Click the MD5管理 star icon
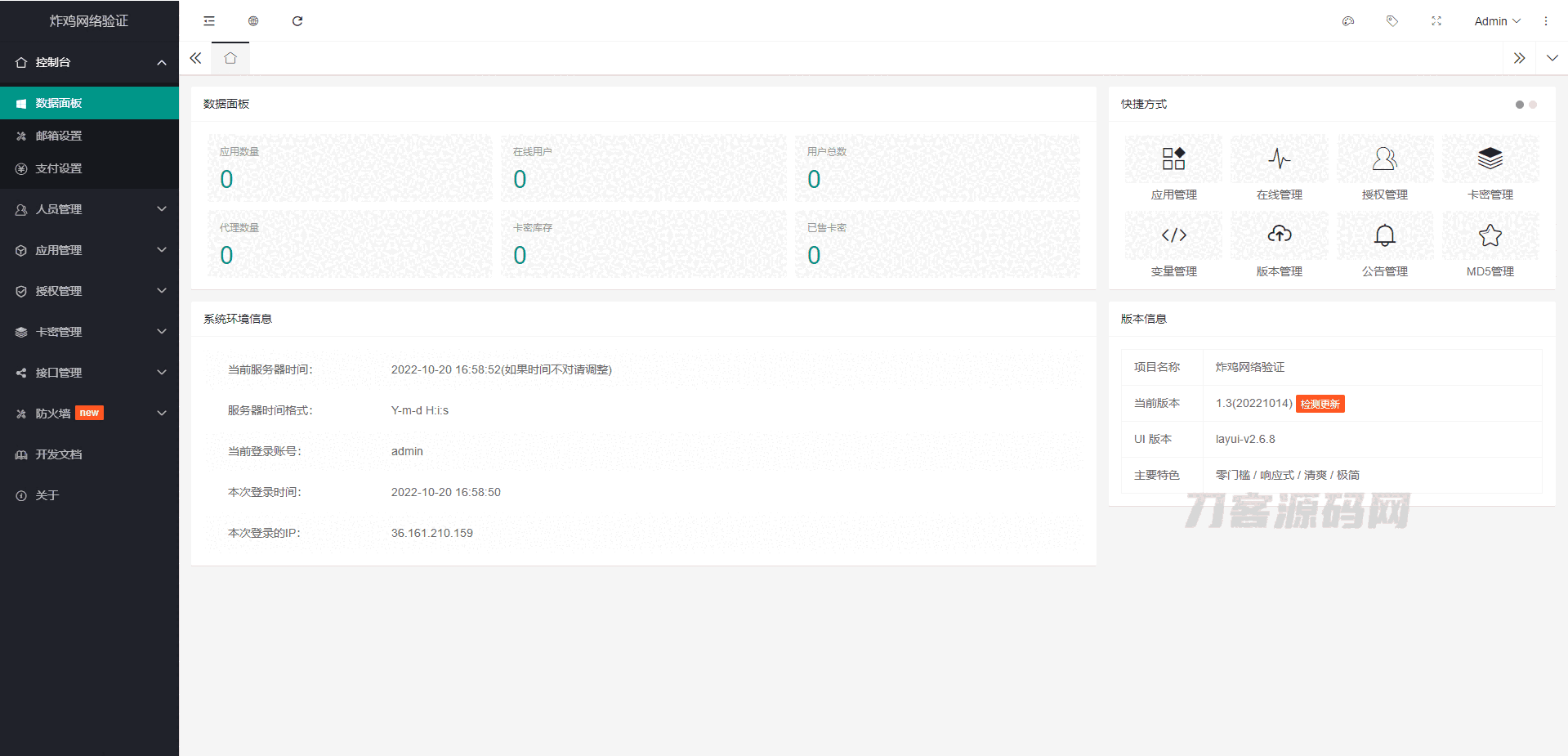Viewport: 1568px width, 756px height. click(1490, 235)
